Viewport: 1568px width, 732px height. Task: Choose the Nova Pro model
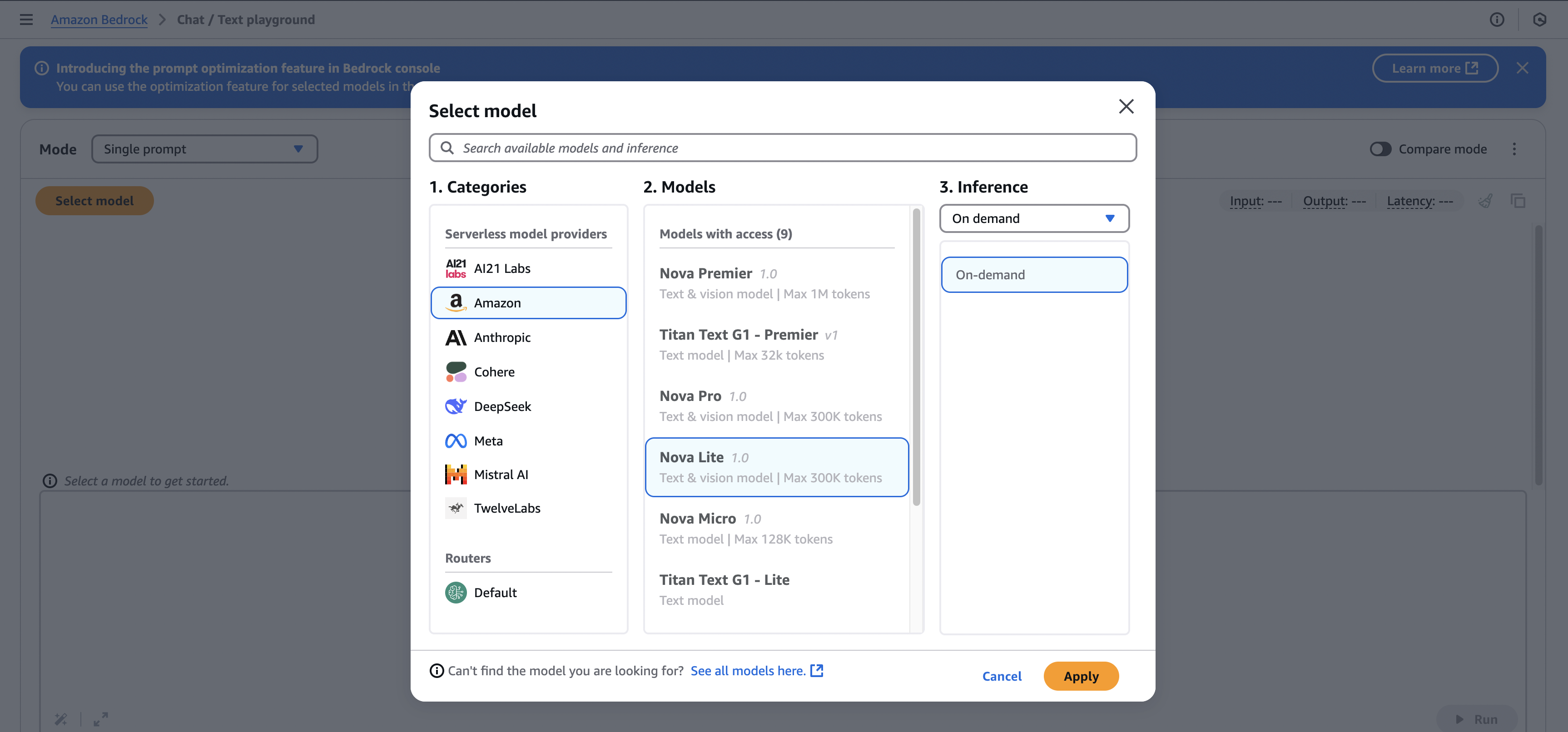(771, 406)
